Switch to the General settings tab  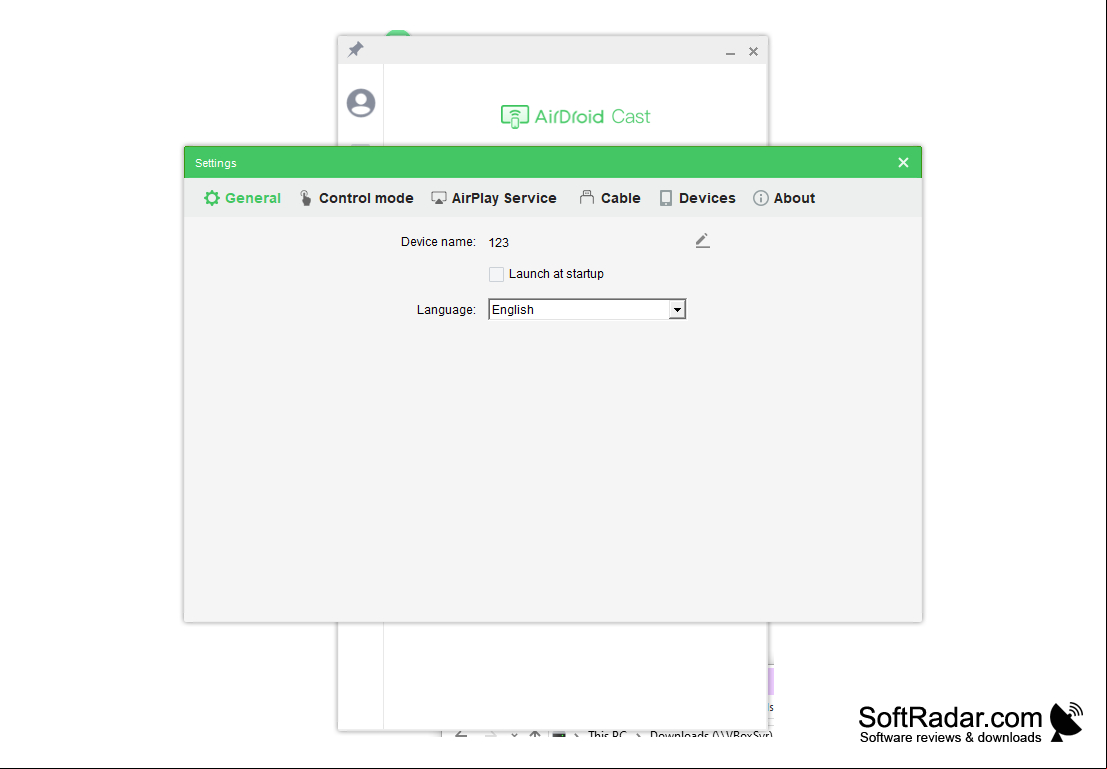tap(242, 198)
